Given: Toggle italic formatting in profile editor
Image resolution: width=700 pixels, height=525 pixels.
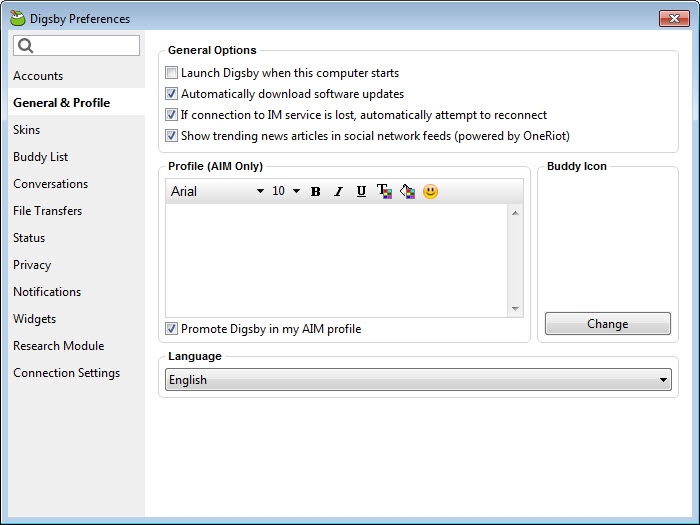Looking at the screenshot, I should [x=338, y=192].
